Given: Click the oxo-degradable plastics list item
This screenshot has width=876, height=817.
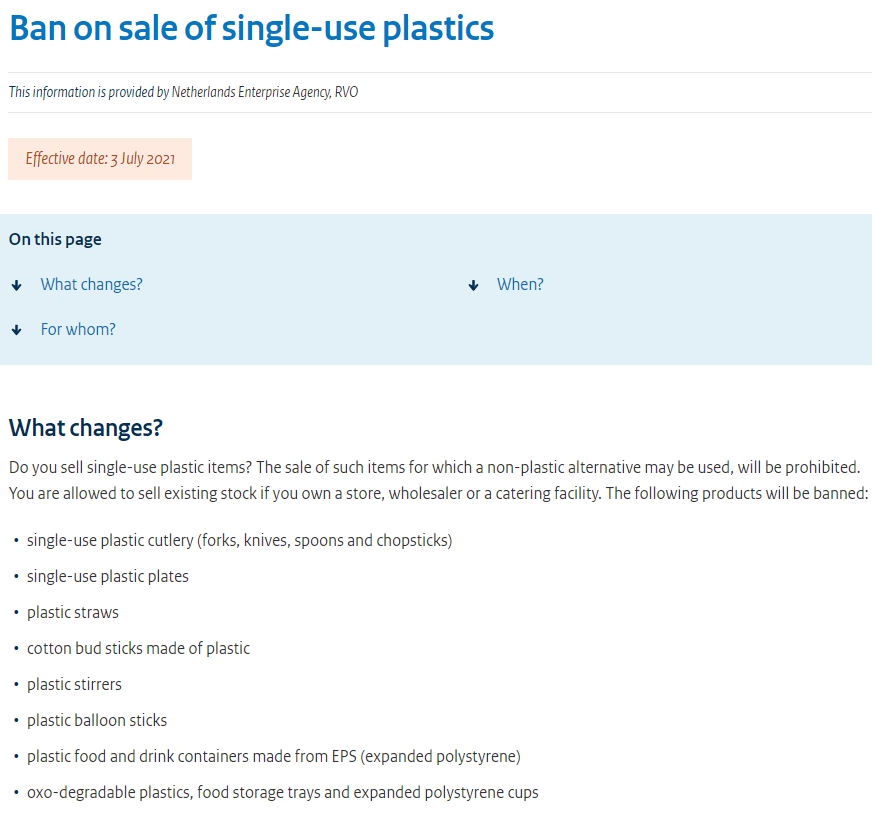Looking at the screenshot, I should pos(282,793).
